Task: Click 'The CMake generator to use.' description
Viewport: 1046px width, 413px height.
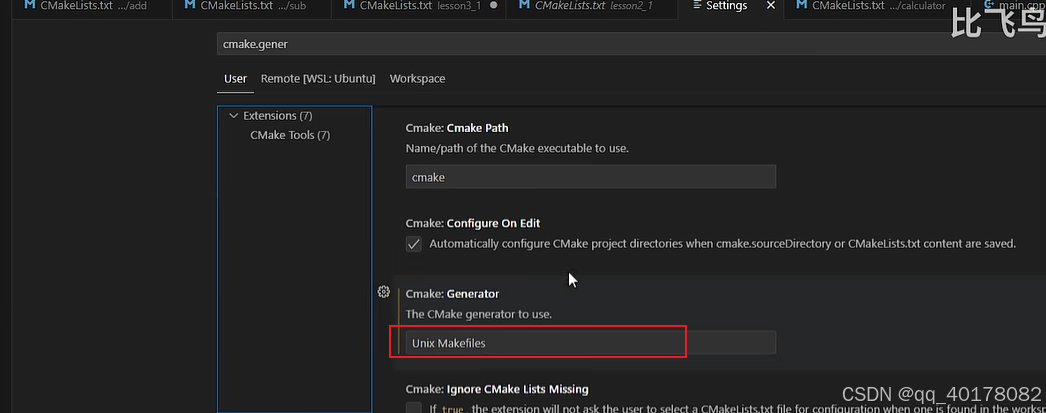Action: [478, 314]
